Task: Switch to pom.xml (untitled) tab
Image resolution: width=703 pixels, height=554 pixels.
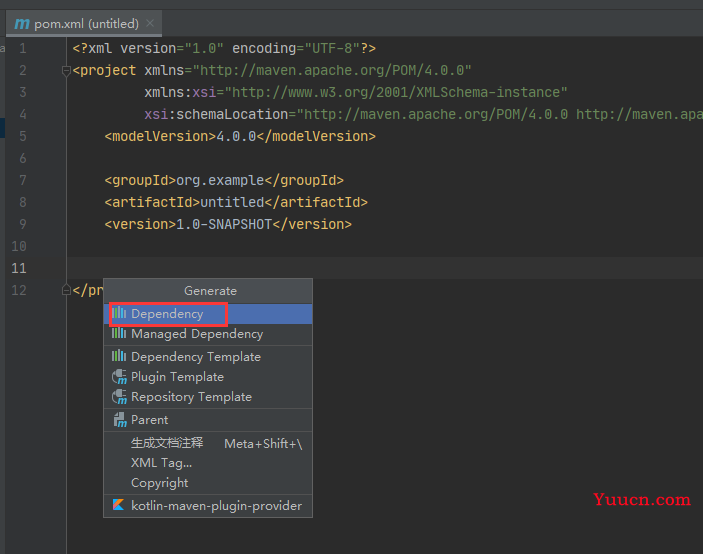Action: coord(84,24)
